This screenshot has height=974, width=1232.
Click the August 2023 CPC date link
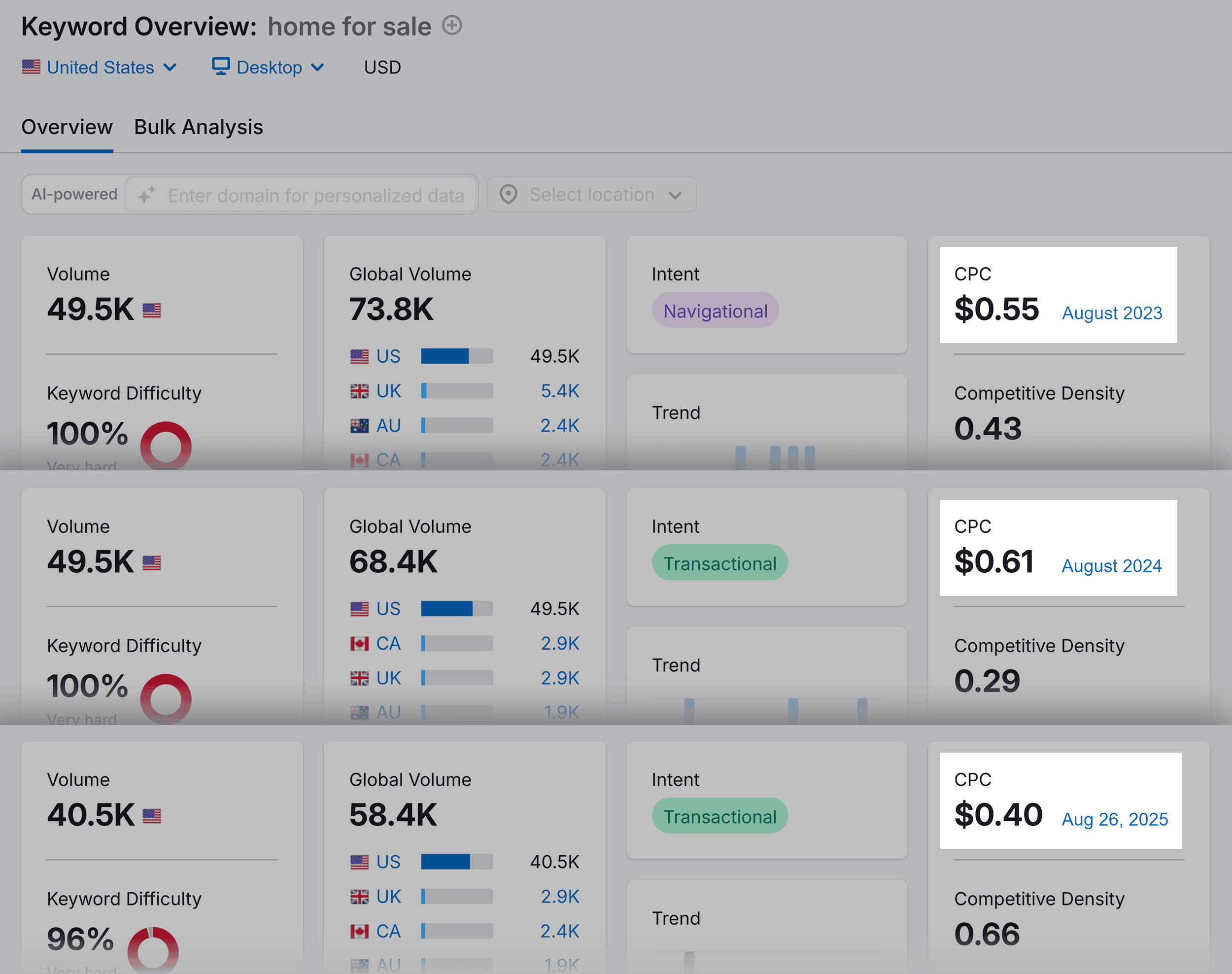1111,313
